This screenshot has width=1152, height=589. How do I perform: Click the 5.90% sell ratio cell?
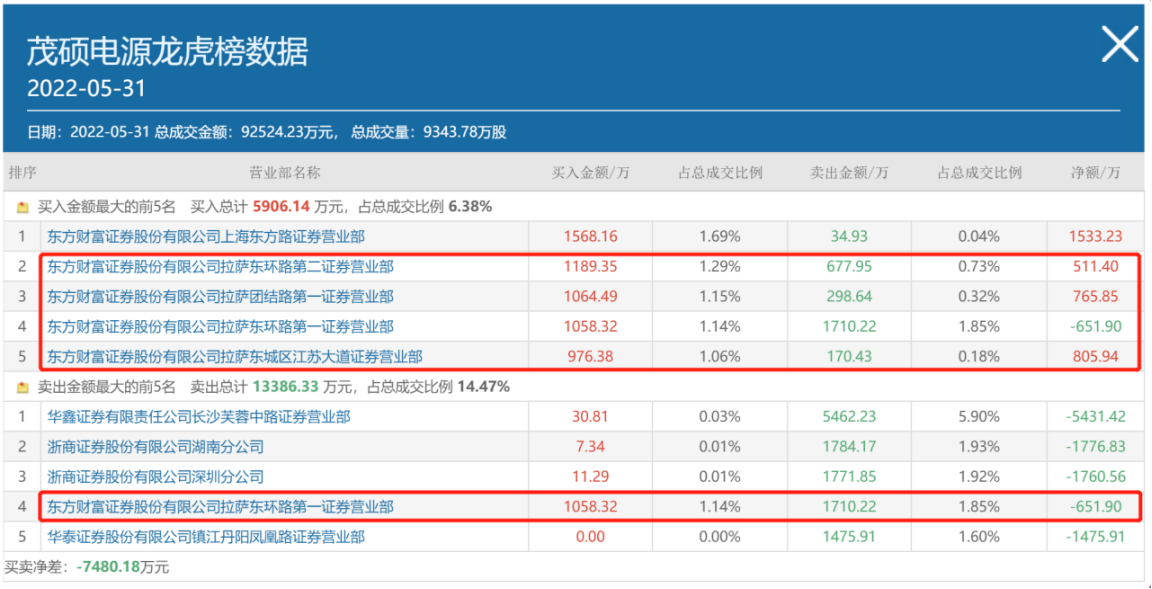[979, 417]
